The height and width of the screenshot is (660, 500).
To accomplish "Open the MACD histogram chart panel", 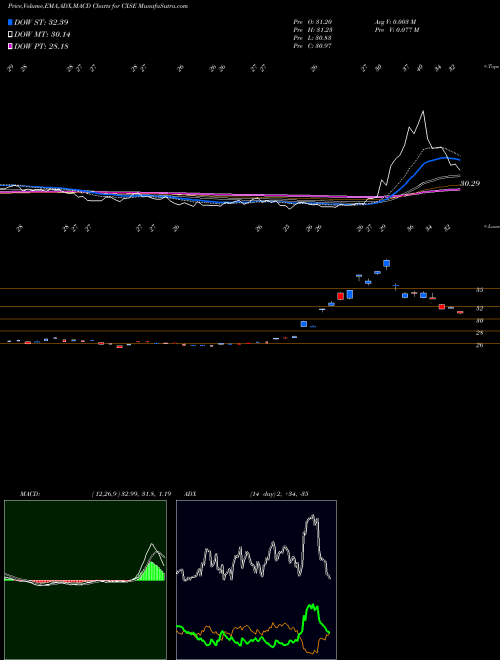I will tap(85, 580).
